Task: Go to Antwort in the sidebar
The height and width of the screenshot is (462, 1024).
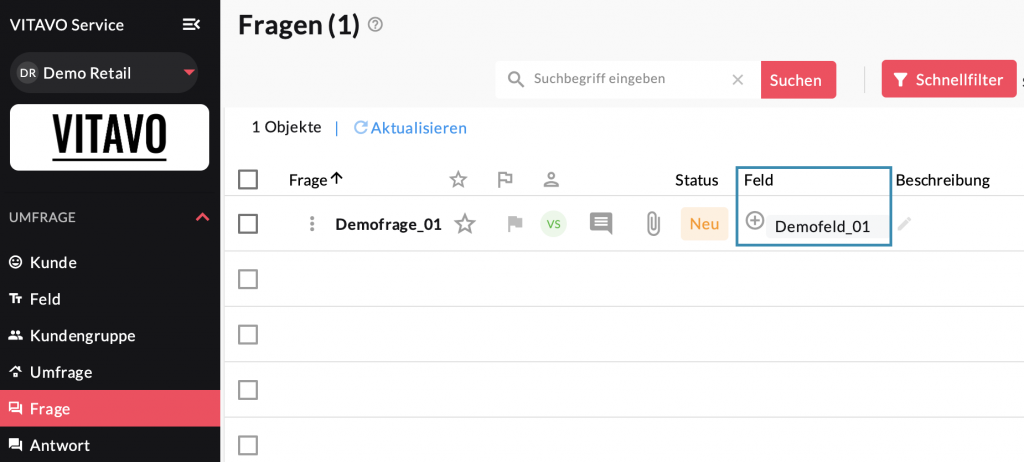Action: (x=60, y=445)
